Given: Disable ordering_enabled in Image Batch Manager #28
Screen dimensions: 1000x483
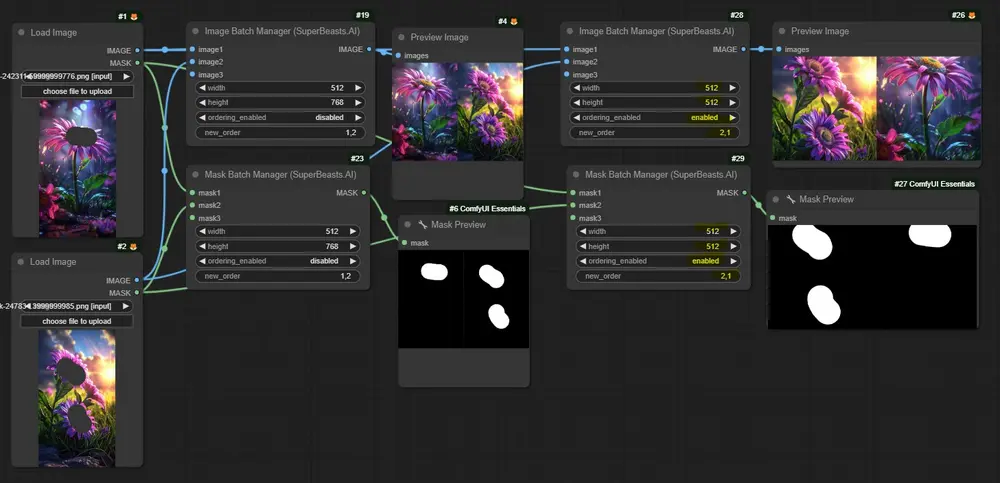Looking at the screenshot, I should (655, 117).
